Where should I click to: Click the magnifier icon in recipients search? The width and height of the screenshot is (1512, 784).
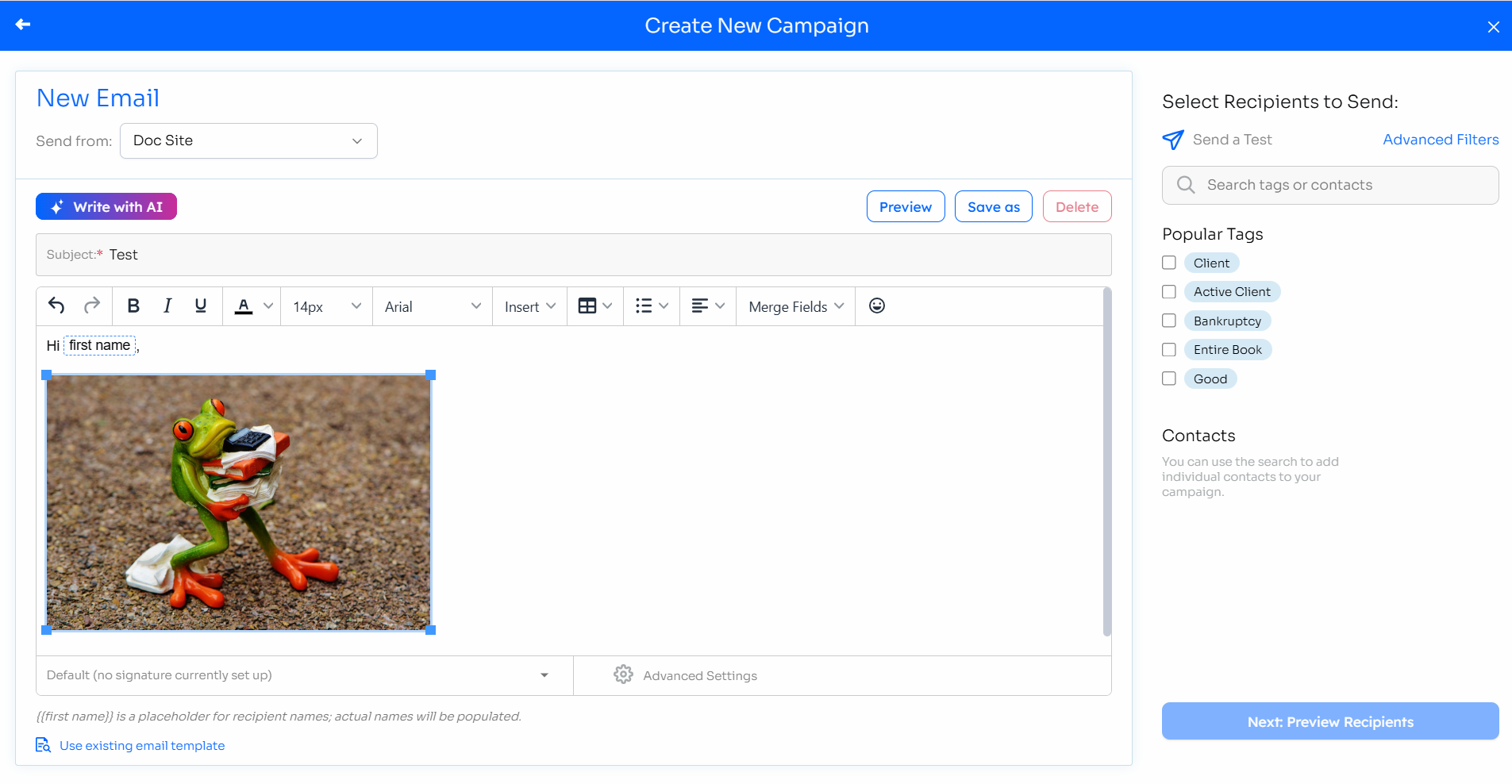pos(1186,185)
